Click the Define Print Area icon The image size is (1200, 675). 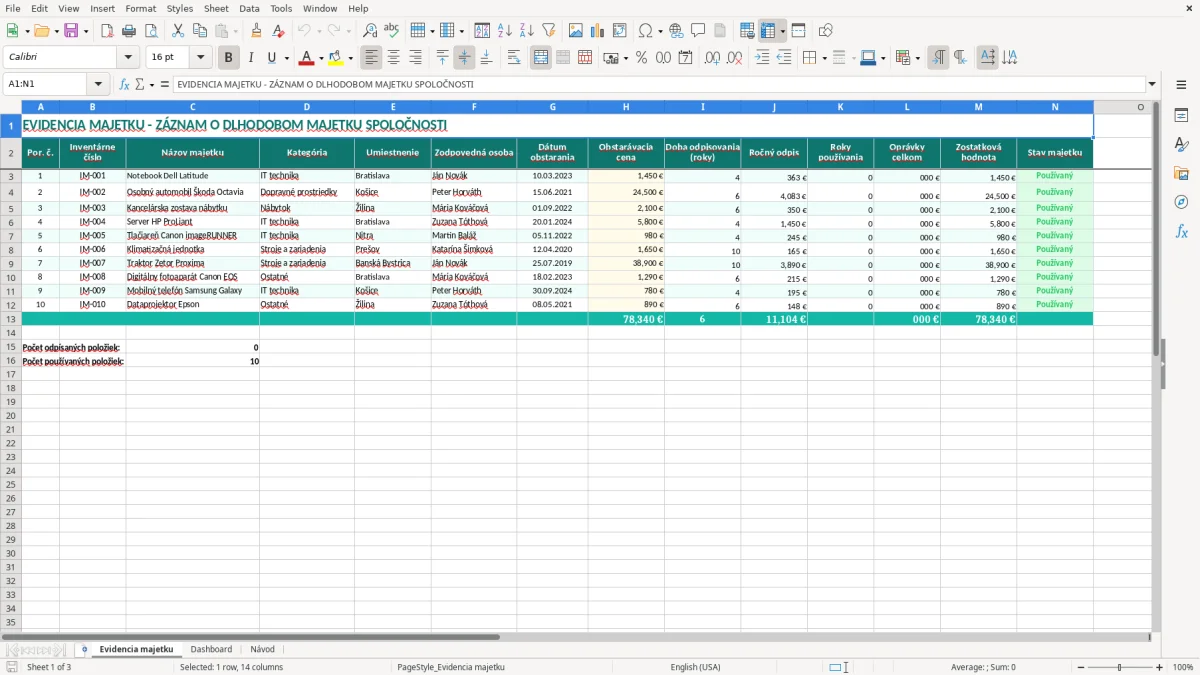(x=747, y=31)
